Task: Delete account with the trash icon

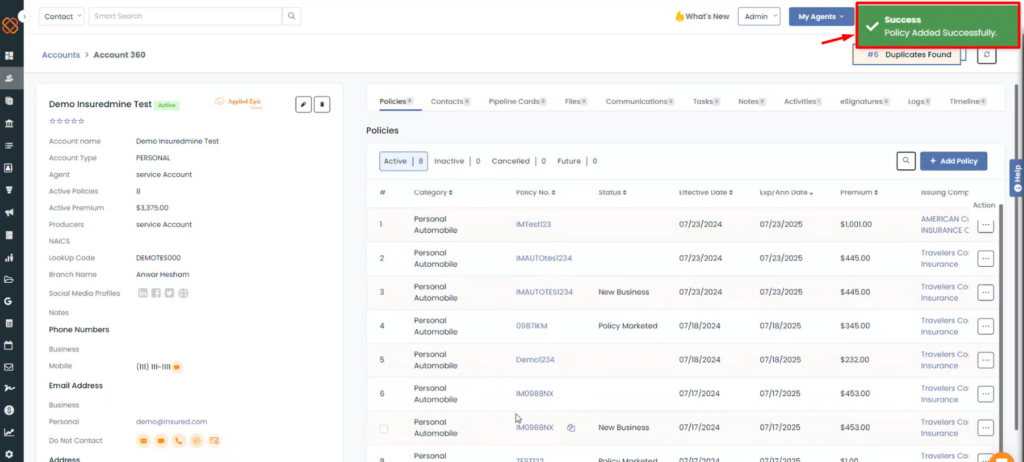Action: click(x=322, y=104)
